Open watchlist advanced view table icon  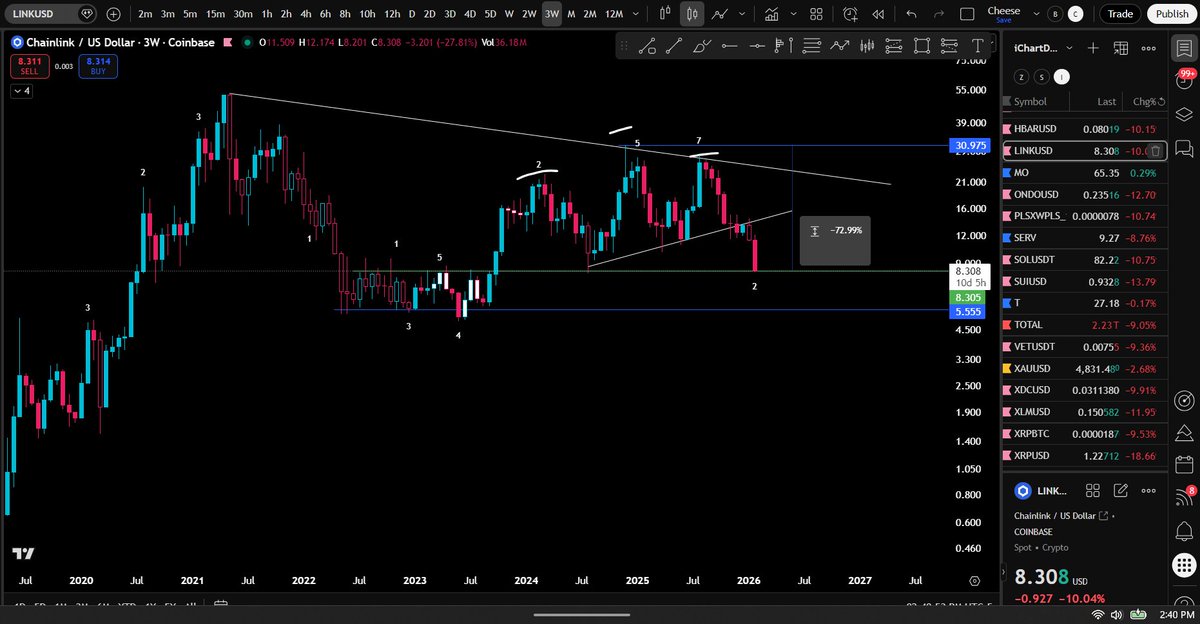[x=1121, y=48]
